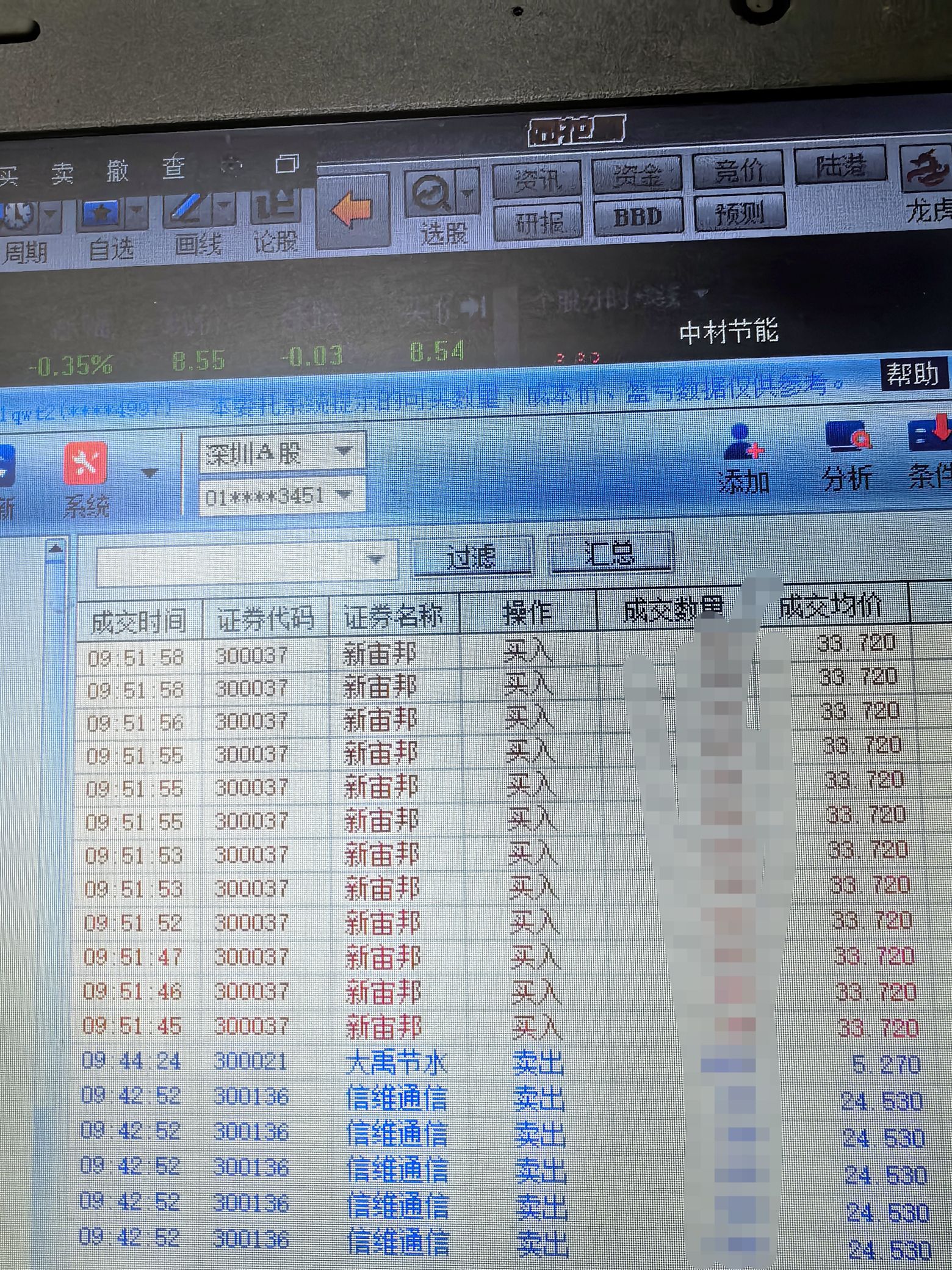Click the scrollbar up arrow in left panel
The height and width of the screenshot is (1270, 952).
click(56, 548)
